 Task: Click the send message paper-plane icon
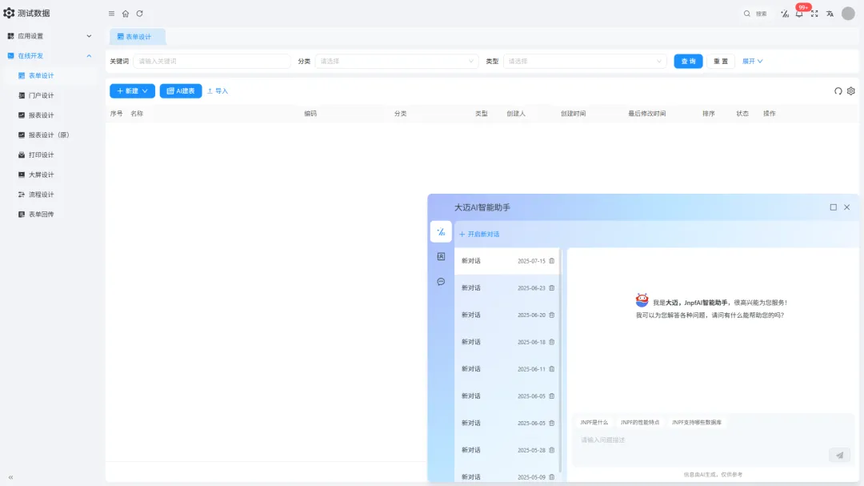coord(839,455)
